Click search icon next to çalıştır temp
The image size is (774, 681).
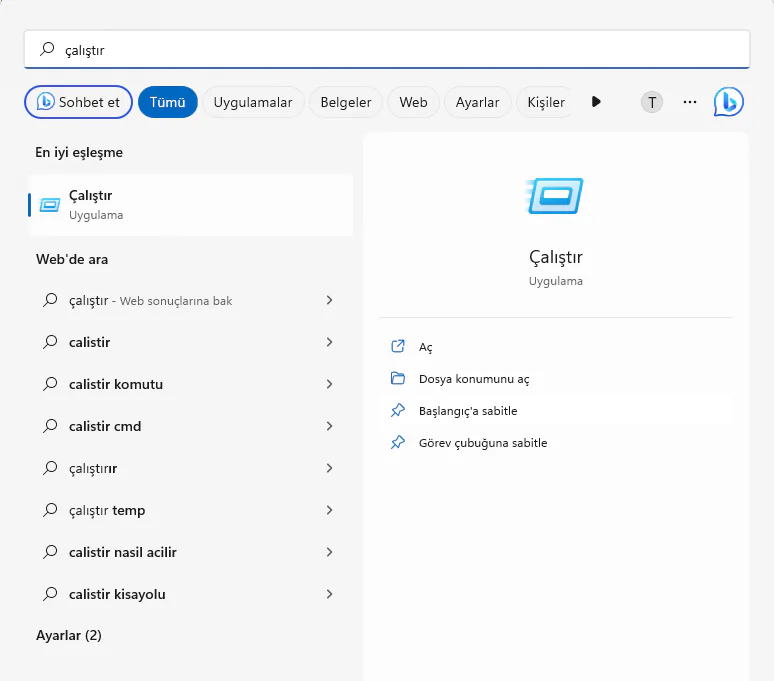click(x=50, y=509)
